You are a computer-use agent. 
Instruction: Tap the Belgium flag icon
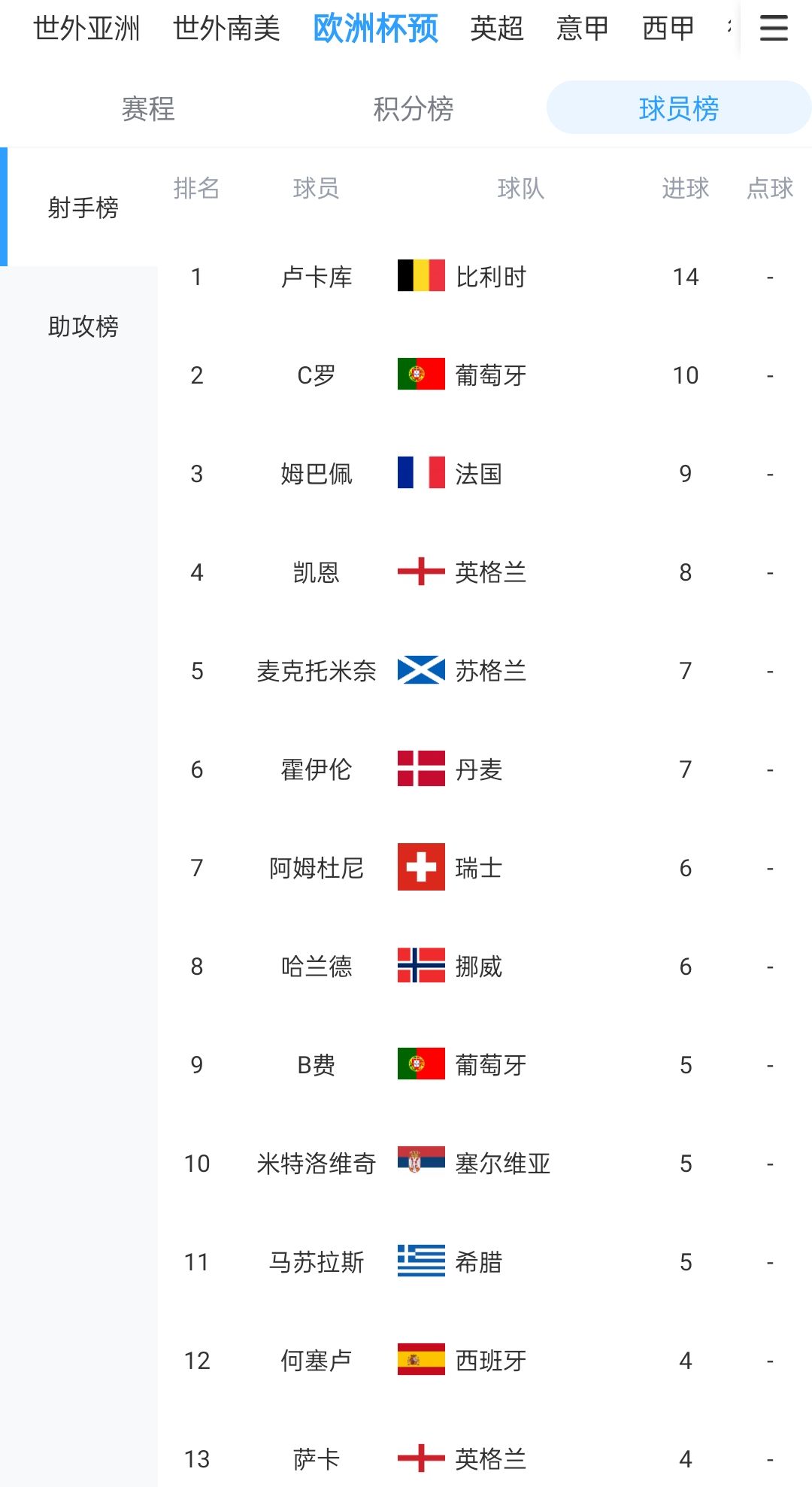[421, 276]
